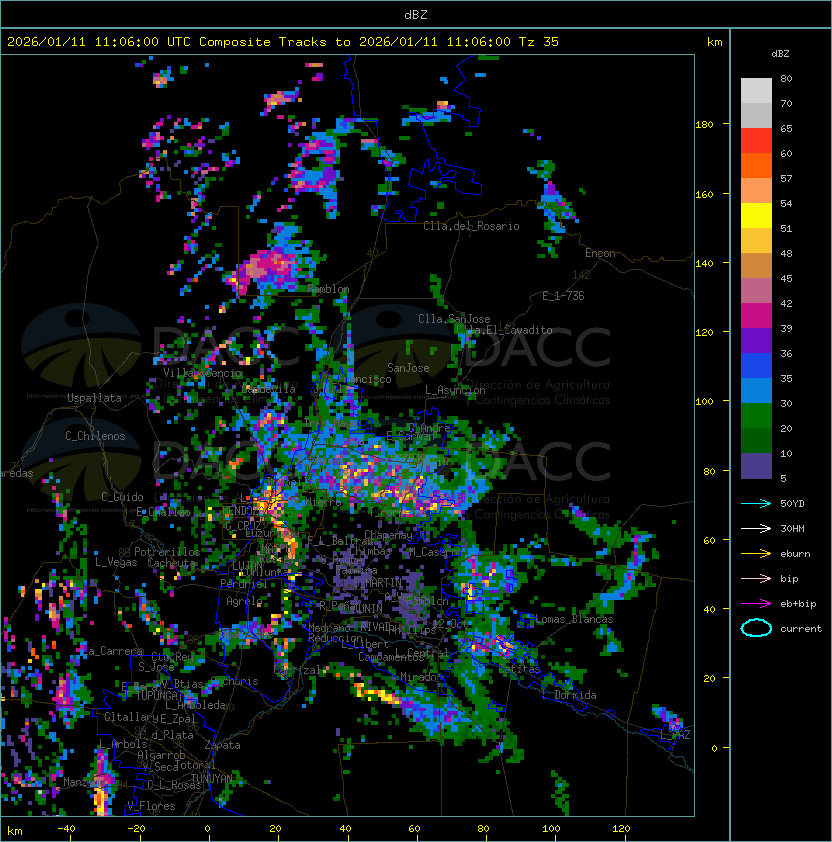The image size is (832, 842).
Task: Select the bright yellow 51-54 dBZ band
Action: (756, 216)
